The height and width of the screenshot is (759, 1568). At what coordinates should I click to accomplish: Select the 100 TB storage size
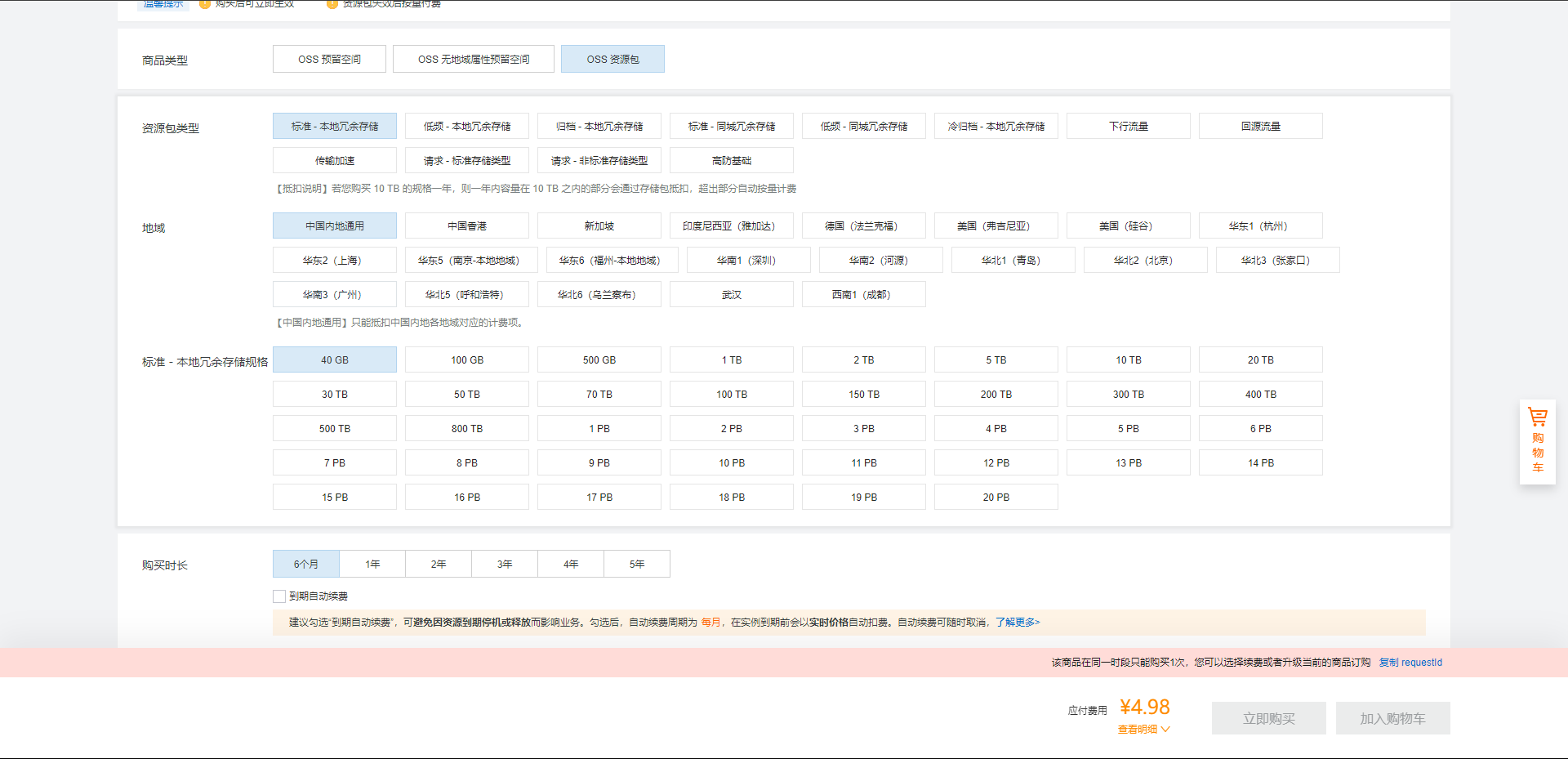point(732,394)
